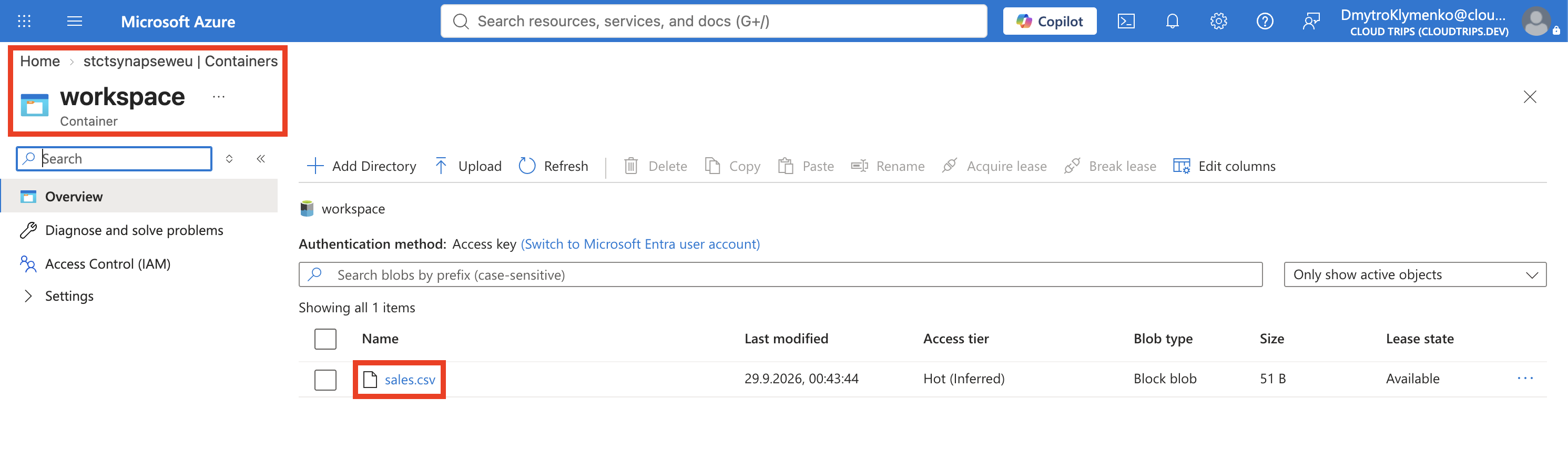The image size is (1568, 449).
Task: Open the Azure portal apps grid menu
Action: 24,22
